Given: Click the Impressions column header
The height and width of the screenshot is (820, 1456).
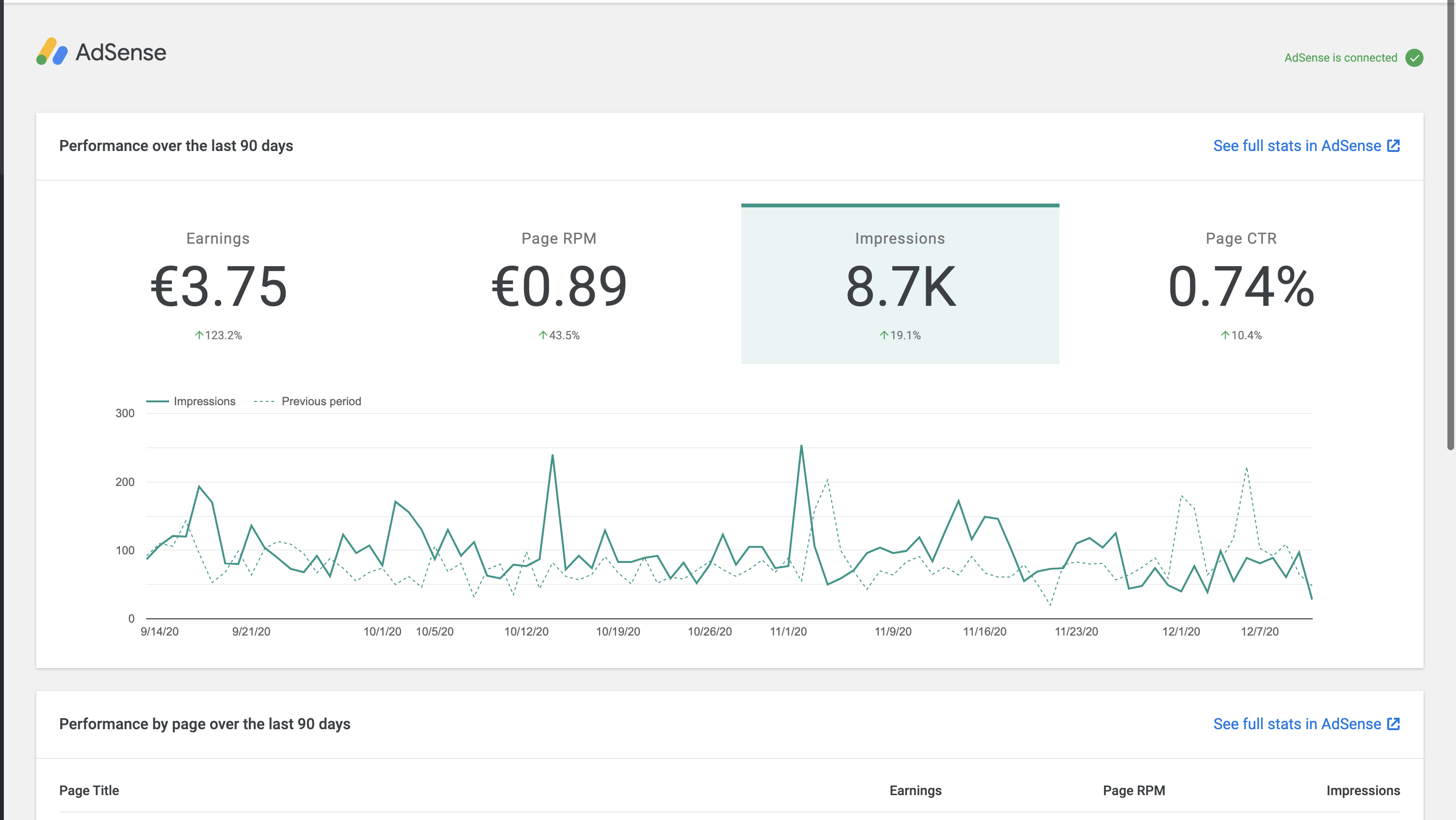Looking at the screenshot, I should 1364,790.
